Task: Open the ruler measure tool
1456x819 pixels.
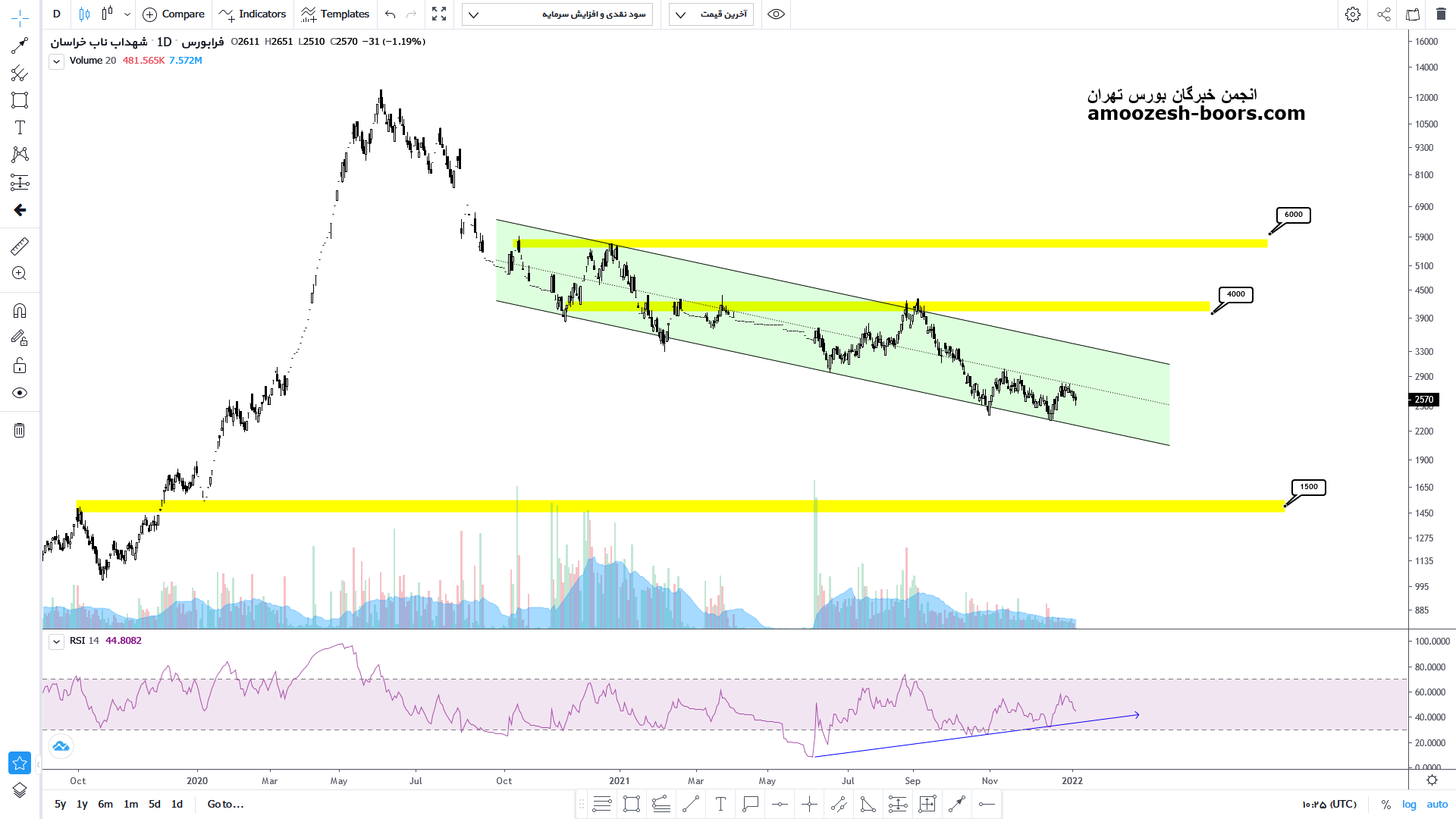Action: pyautogui.click(x=20, y=246)
